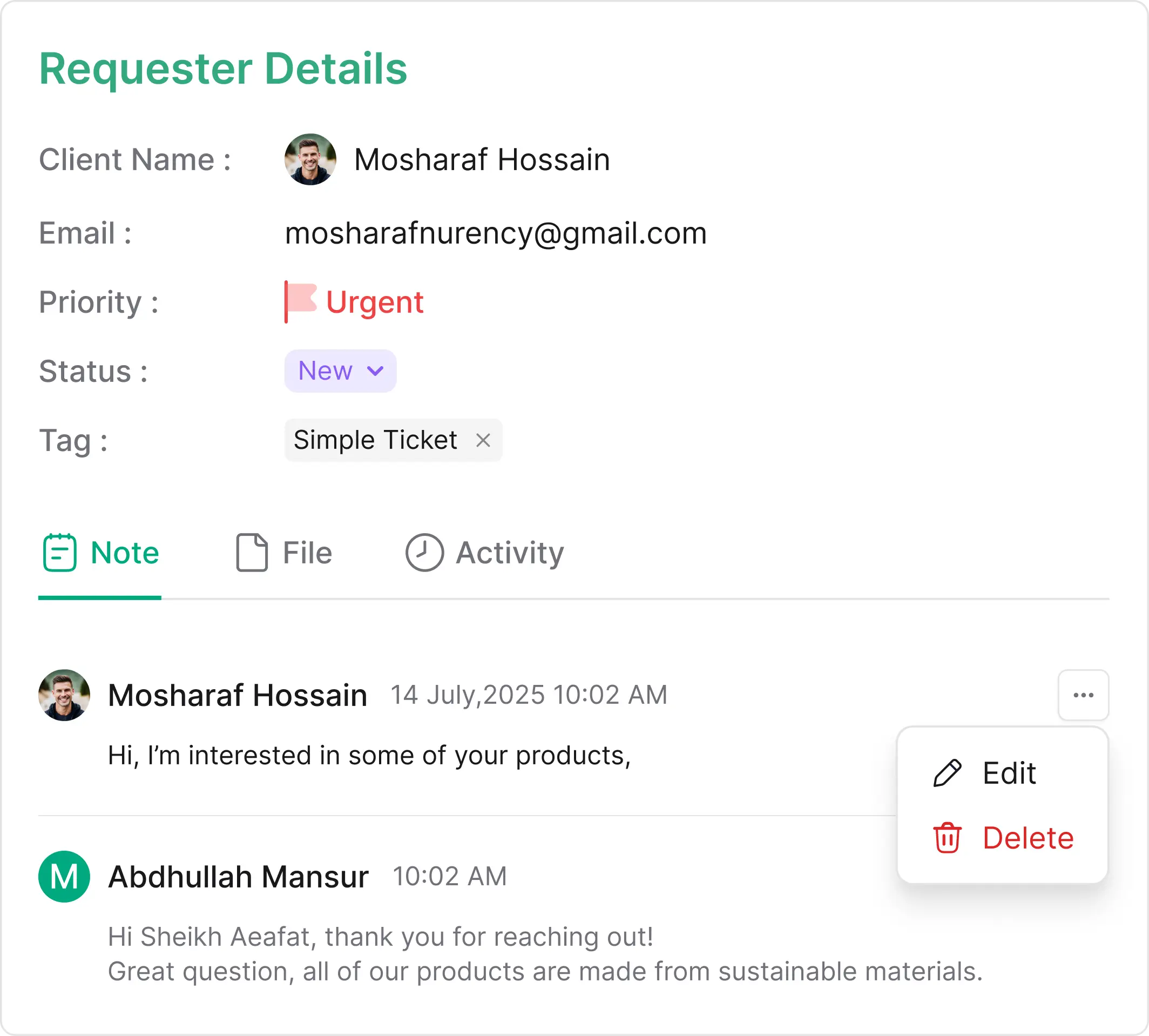Expand the New status dropdown
Viewport: 1149px width, 1036px height.
pos(340,371)
